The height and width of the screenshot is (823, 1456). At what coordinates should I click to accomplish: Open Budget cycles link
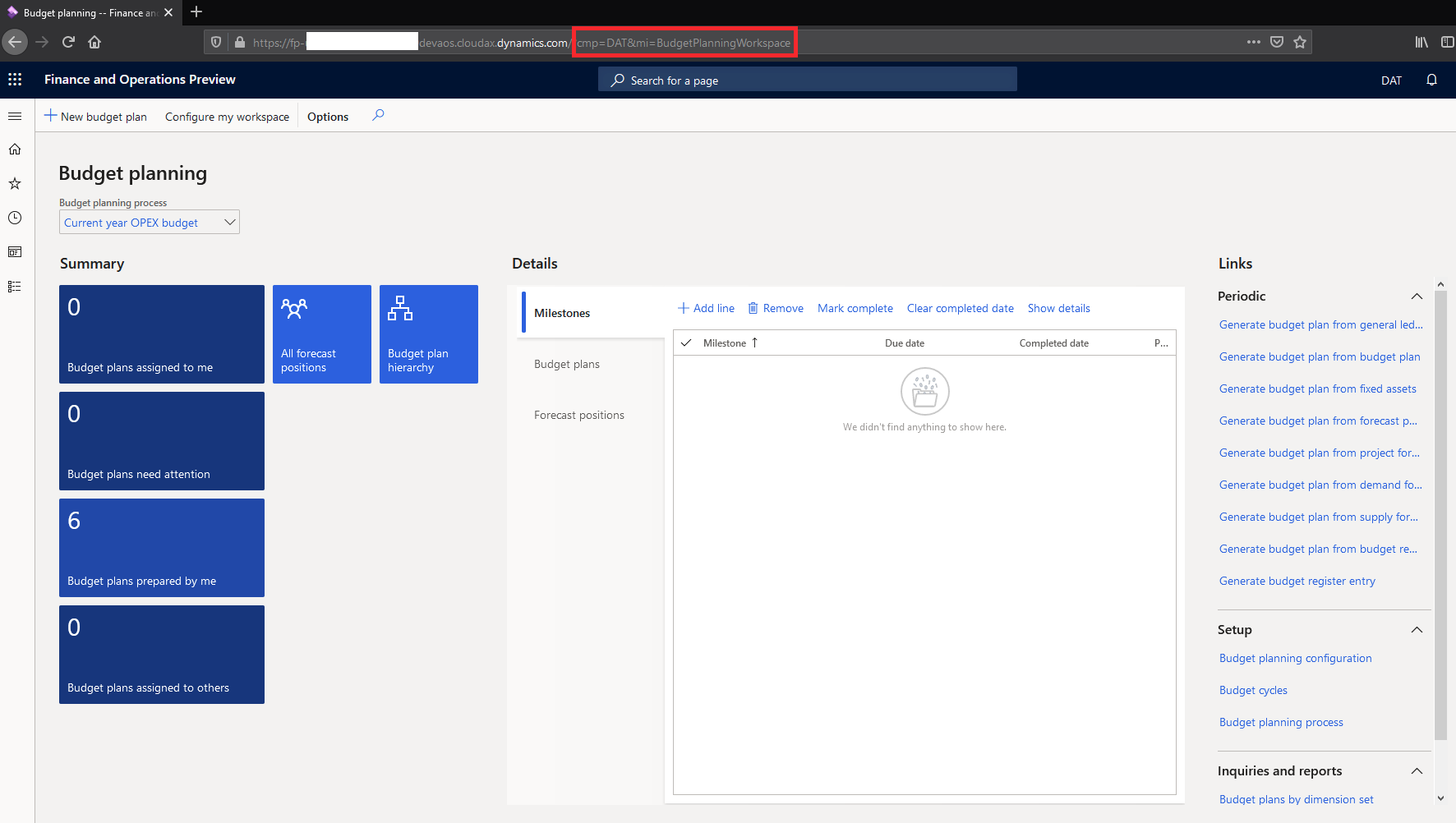click(x=1253, y=690)
